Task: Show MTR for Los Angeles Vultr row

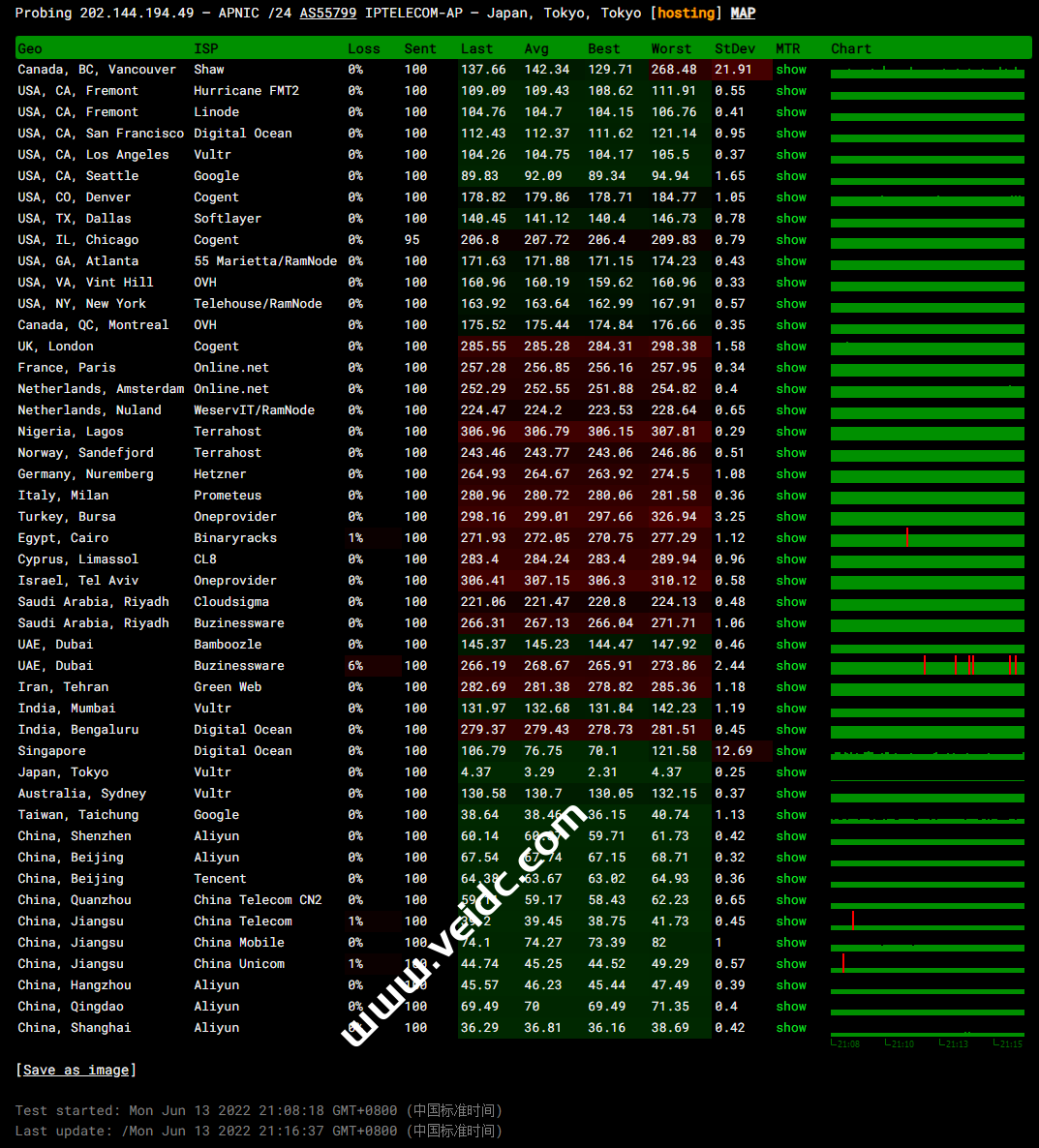Action: (x=791, y=155)
